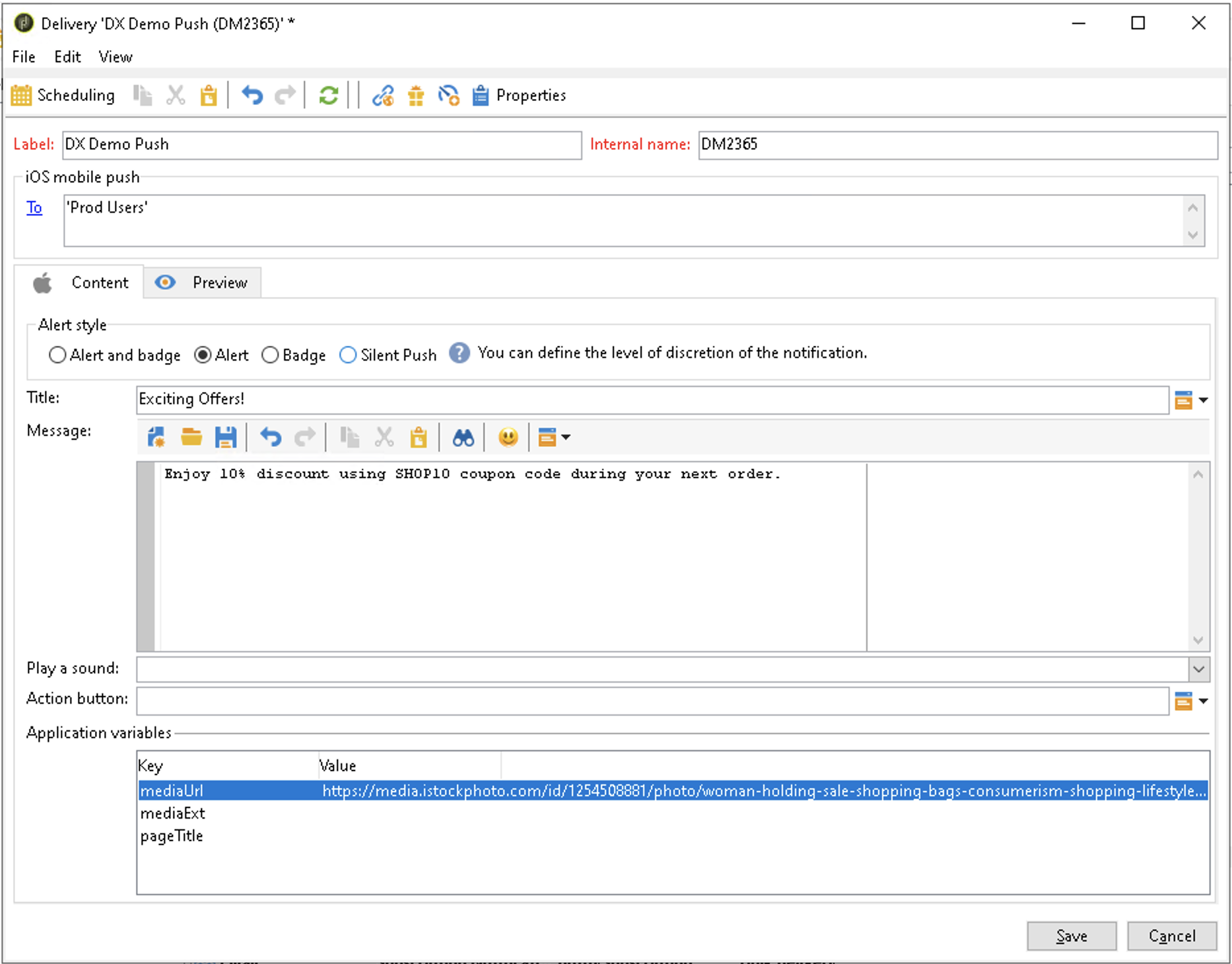The height and width of the screenshot is (964, 1232).
Task: Open the View menu
Action: click(116, 57)
